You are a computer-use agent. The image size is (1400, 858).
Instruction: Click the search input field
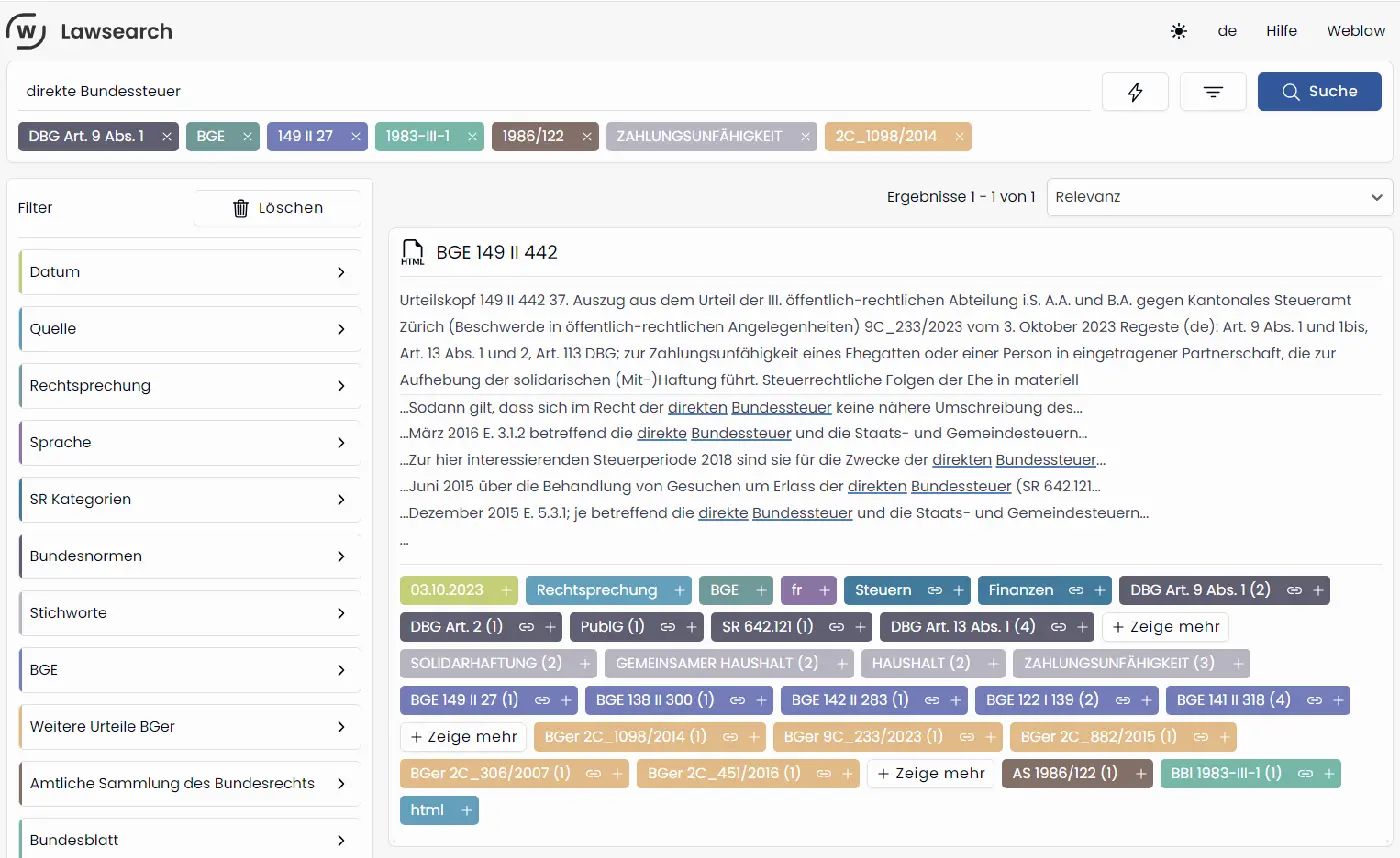click(x=550, y=91)
